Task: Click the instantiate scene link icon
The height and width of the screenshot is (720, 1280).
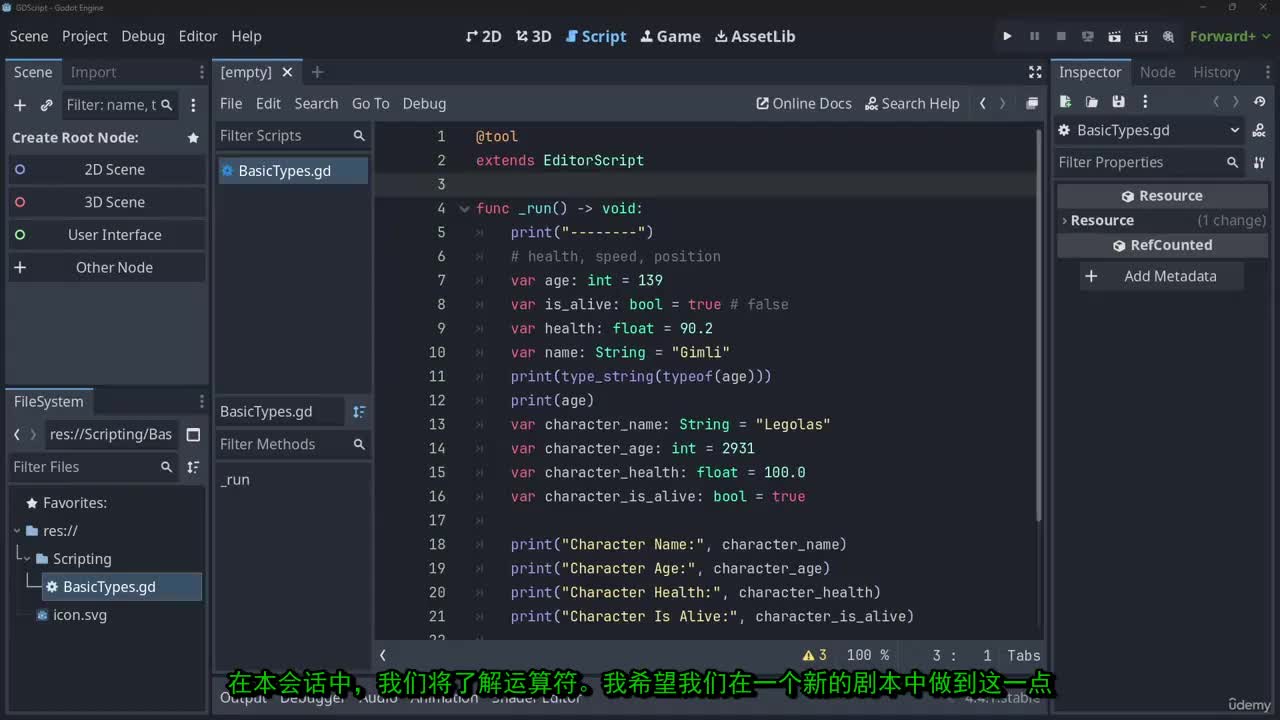Action: (x=46, y=105)
